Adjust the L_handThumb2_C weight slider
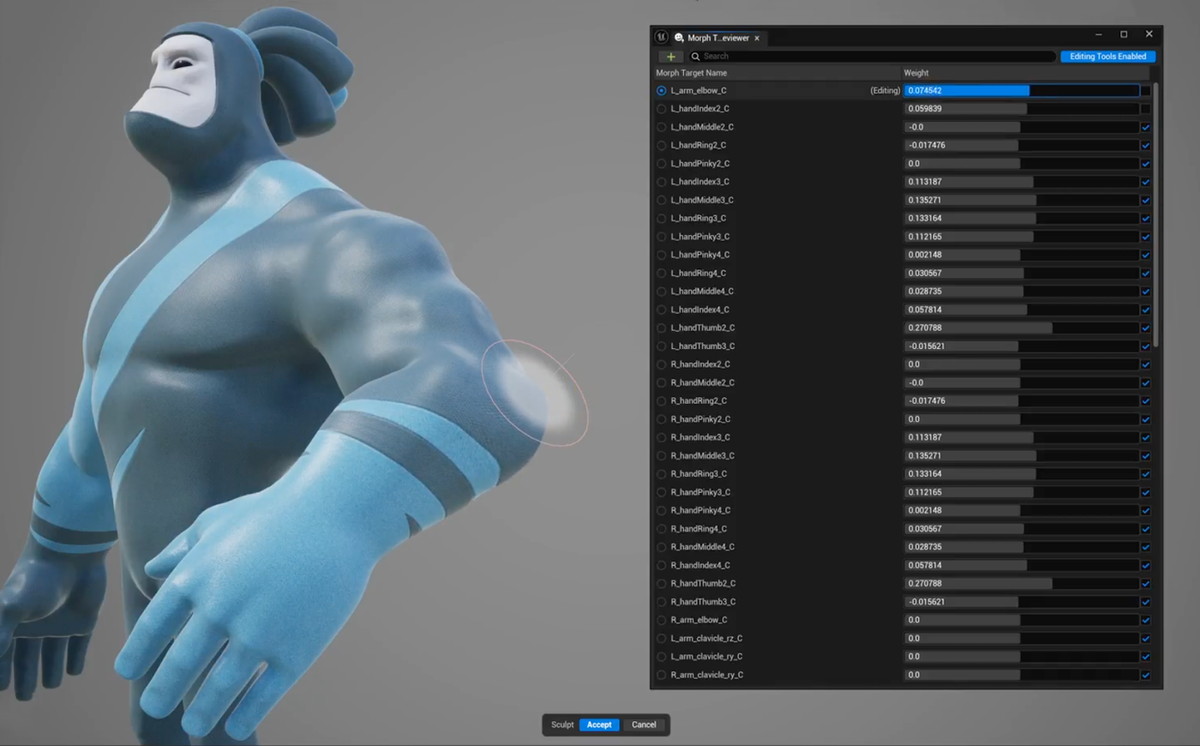The height and width of the screenshot is (746, 1200). point(1020,328)
